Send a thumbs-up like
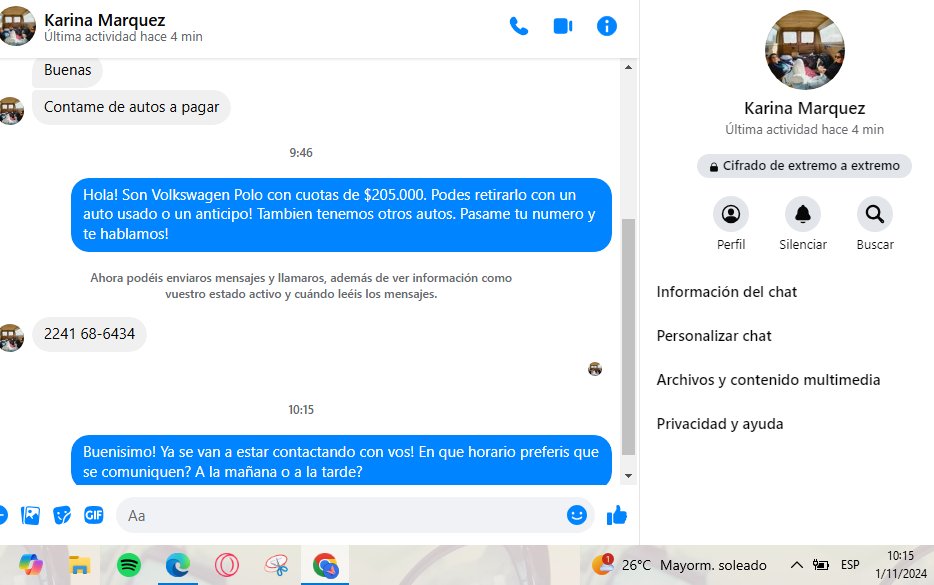934x585 pixels. (x=617, y=515)
